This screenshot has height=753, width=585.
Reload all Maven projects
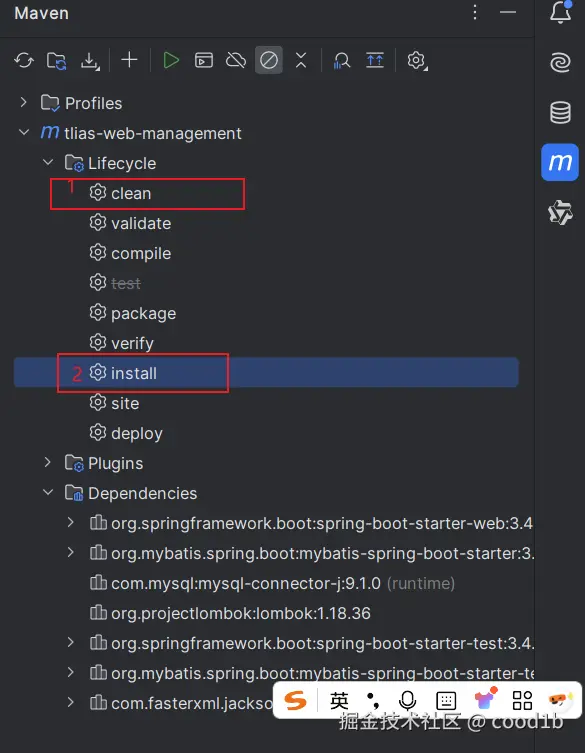point(24,61)
